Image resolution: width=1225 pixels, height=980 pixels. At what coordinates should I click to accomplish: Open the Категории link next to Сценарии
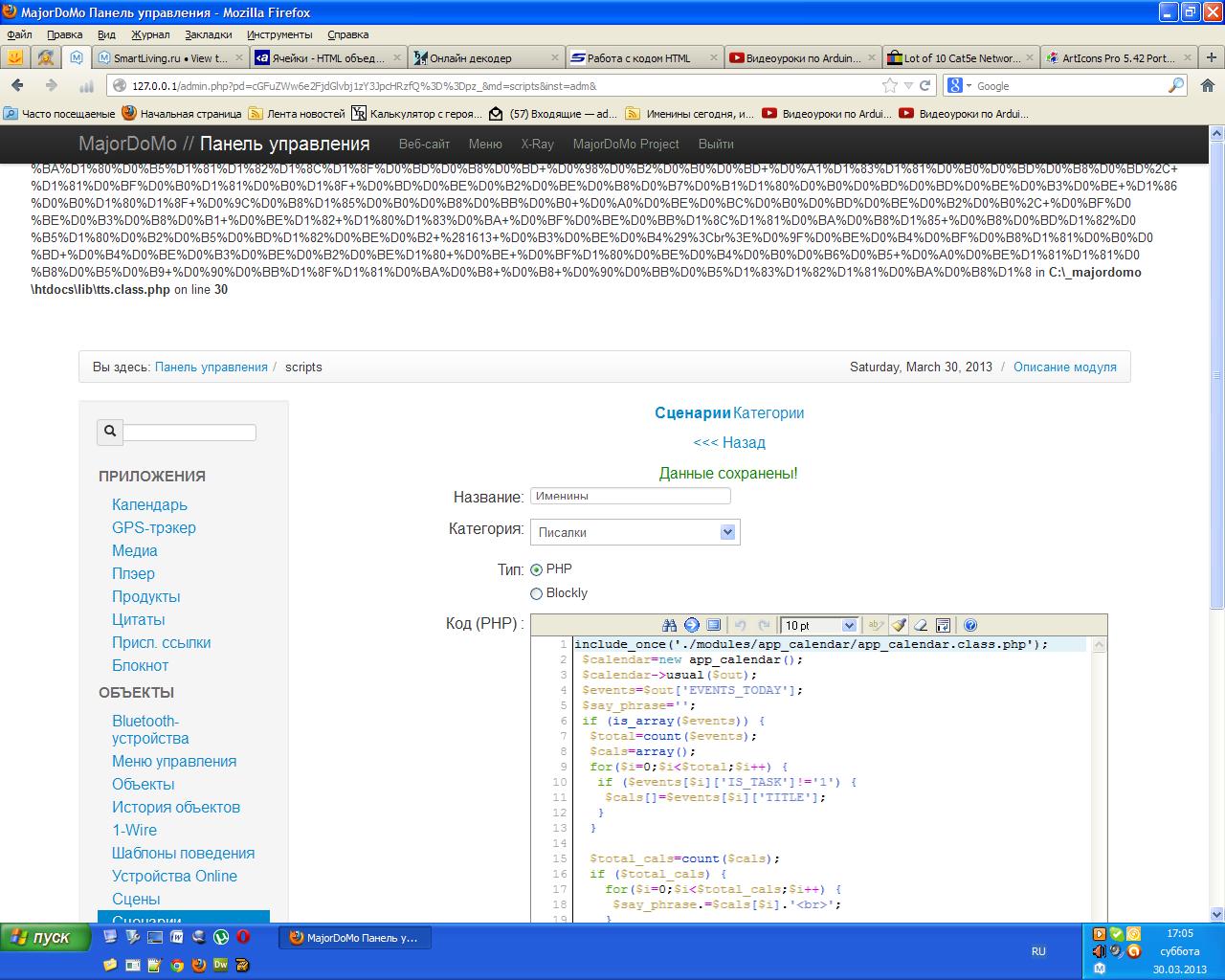pos(768,412)
